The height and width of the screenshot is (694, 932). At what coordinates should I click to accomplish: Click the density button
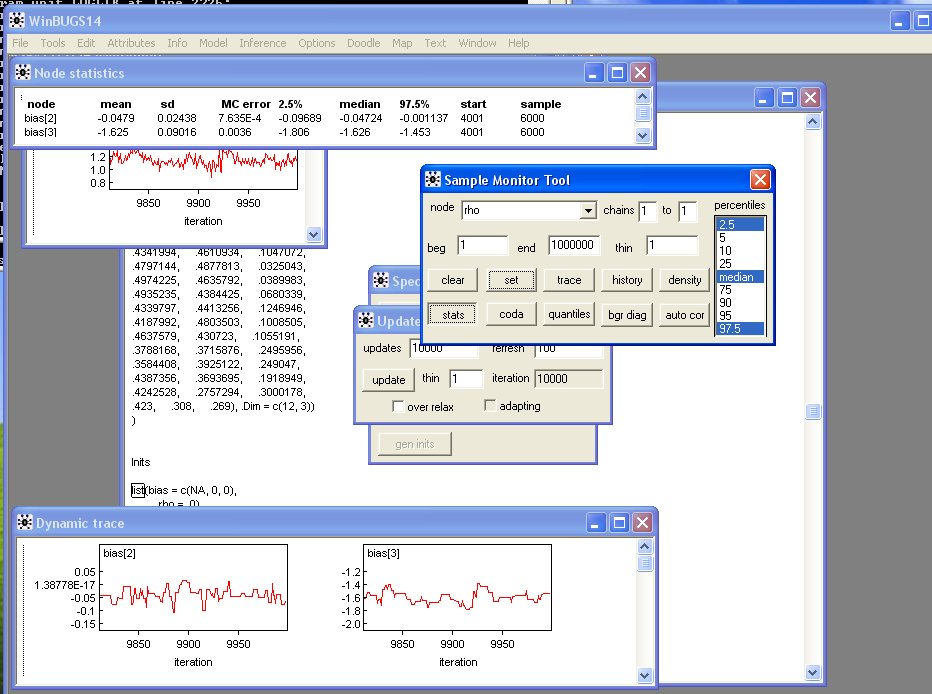pyautogui.click(x=684, y=280)
